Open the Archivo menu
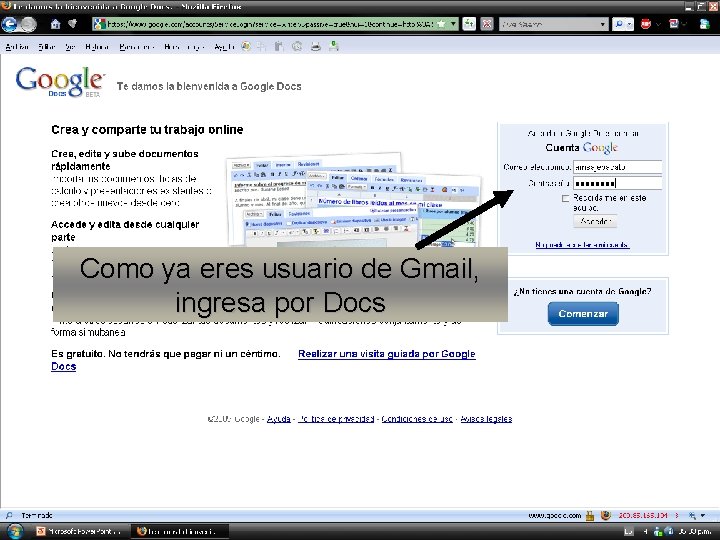This screenshot has width=720, height=540. click(17, 46)
